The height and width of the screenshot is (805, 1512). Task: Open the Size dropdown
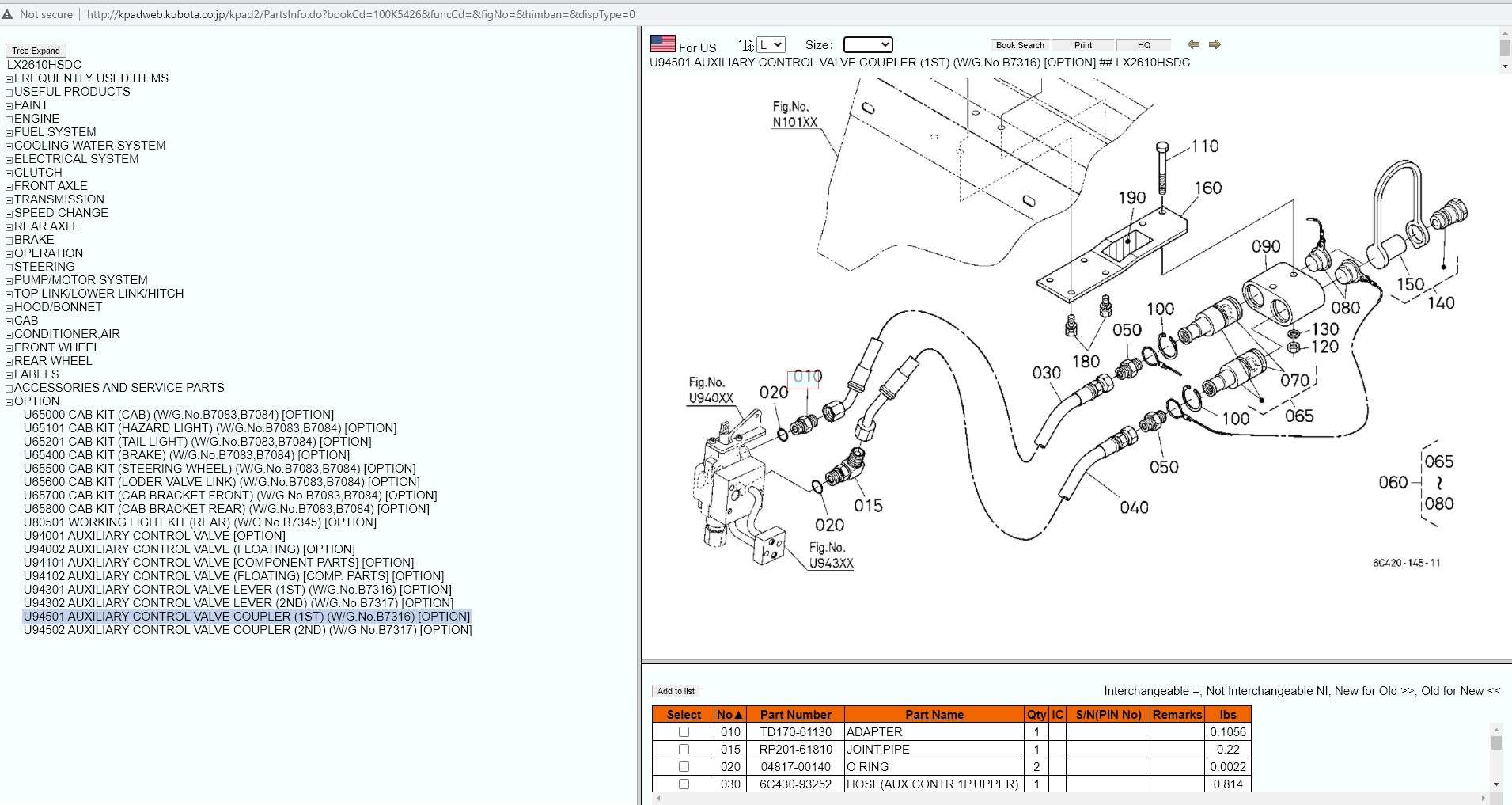pyautogui.click(x=868, y=45)
